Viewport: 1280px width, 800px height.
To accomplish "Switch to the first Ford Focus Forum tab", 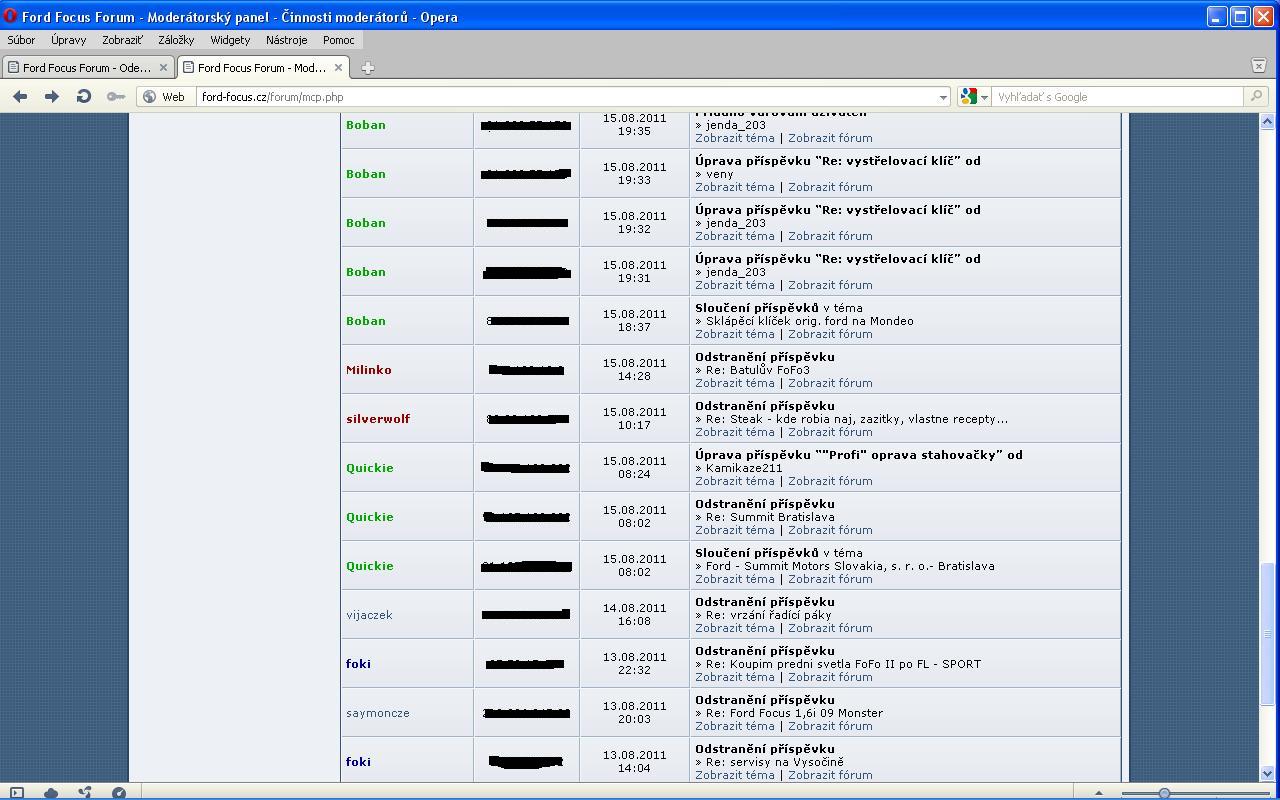I will [86, 68].
